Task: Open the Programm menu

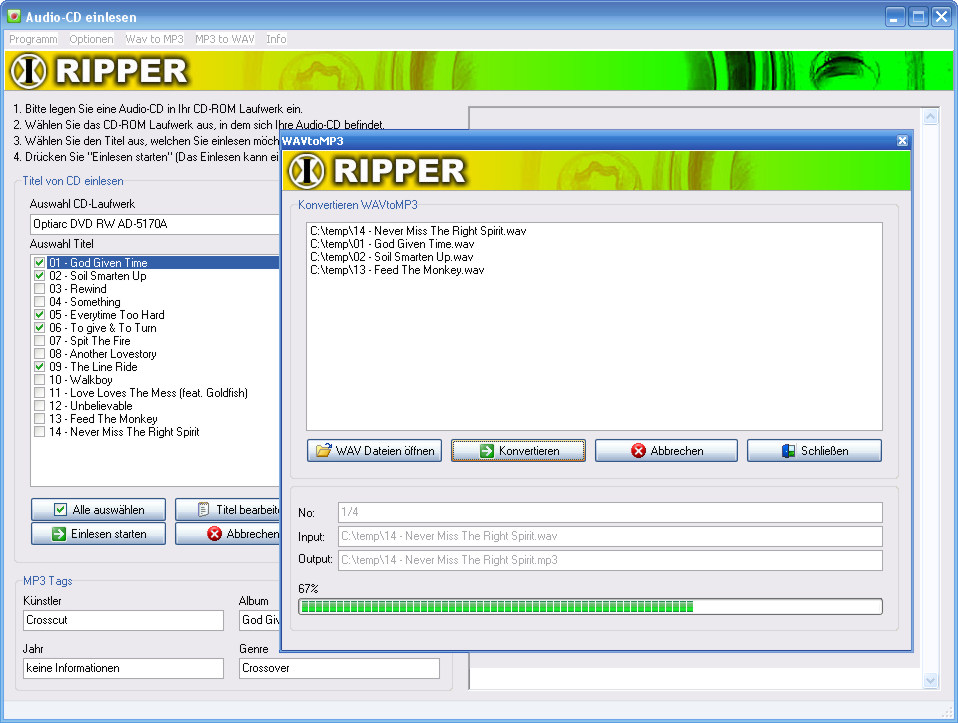Action: (33, 39)
